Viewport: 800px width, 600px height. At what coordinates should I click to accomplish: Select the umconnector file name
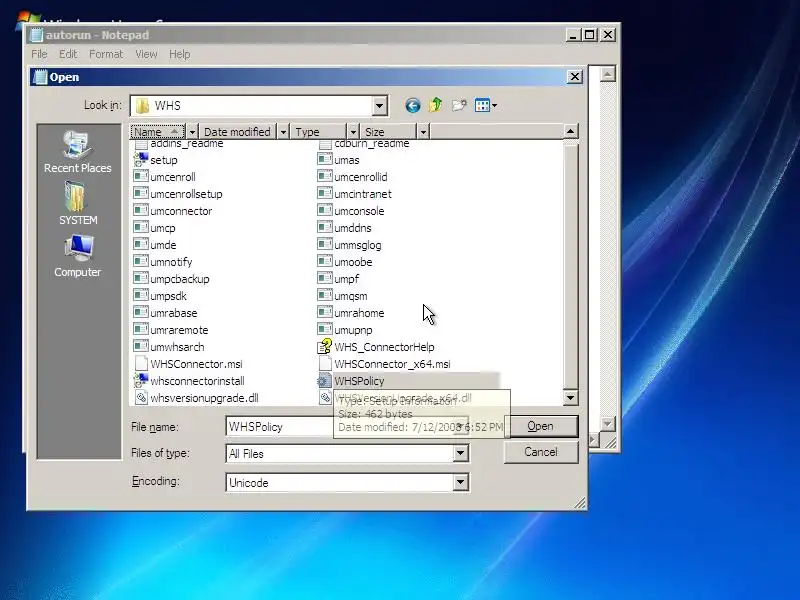pyautogui.click(x=181, y=211)
